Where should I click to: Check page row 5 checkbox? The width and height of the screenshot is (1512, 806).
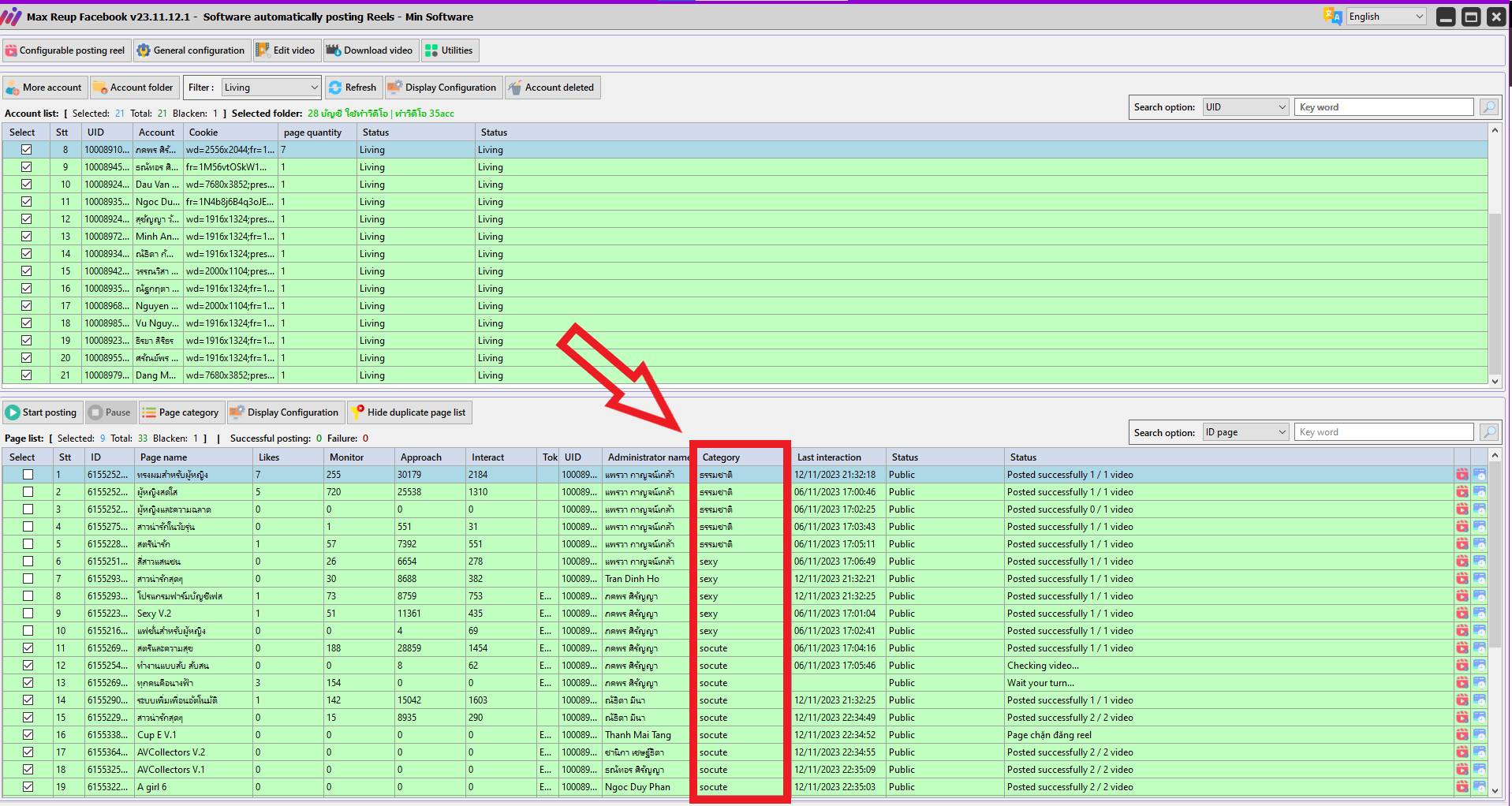tap(28, 544)
